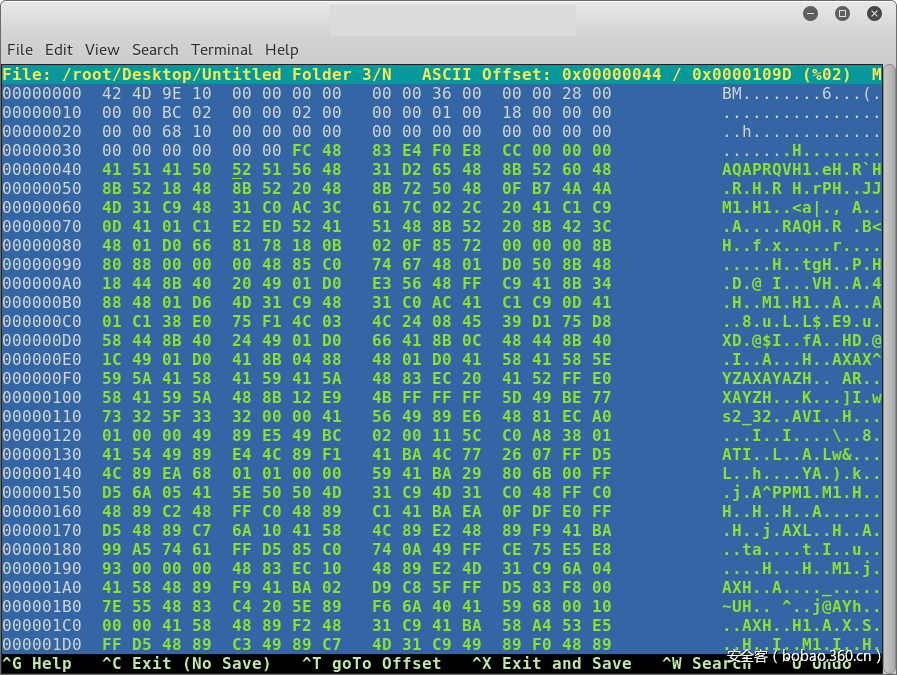Open the Edit menu
The image size is (897, 675).
tap(59, 49)
